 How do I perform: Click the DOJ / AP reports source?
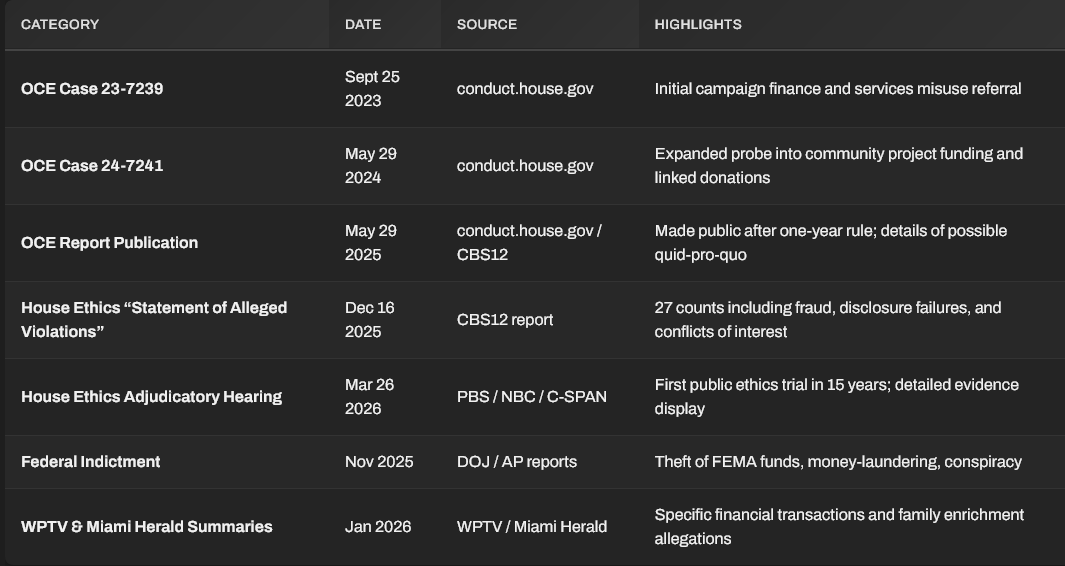[517, 462]
